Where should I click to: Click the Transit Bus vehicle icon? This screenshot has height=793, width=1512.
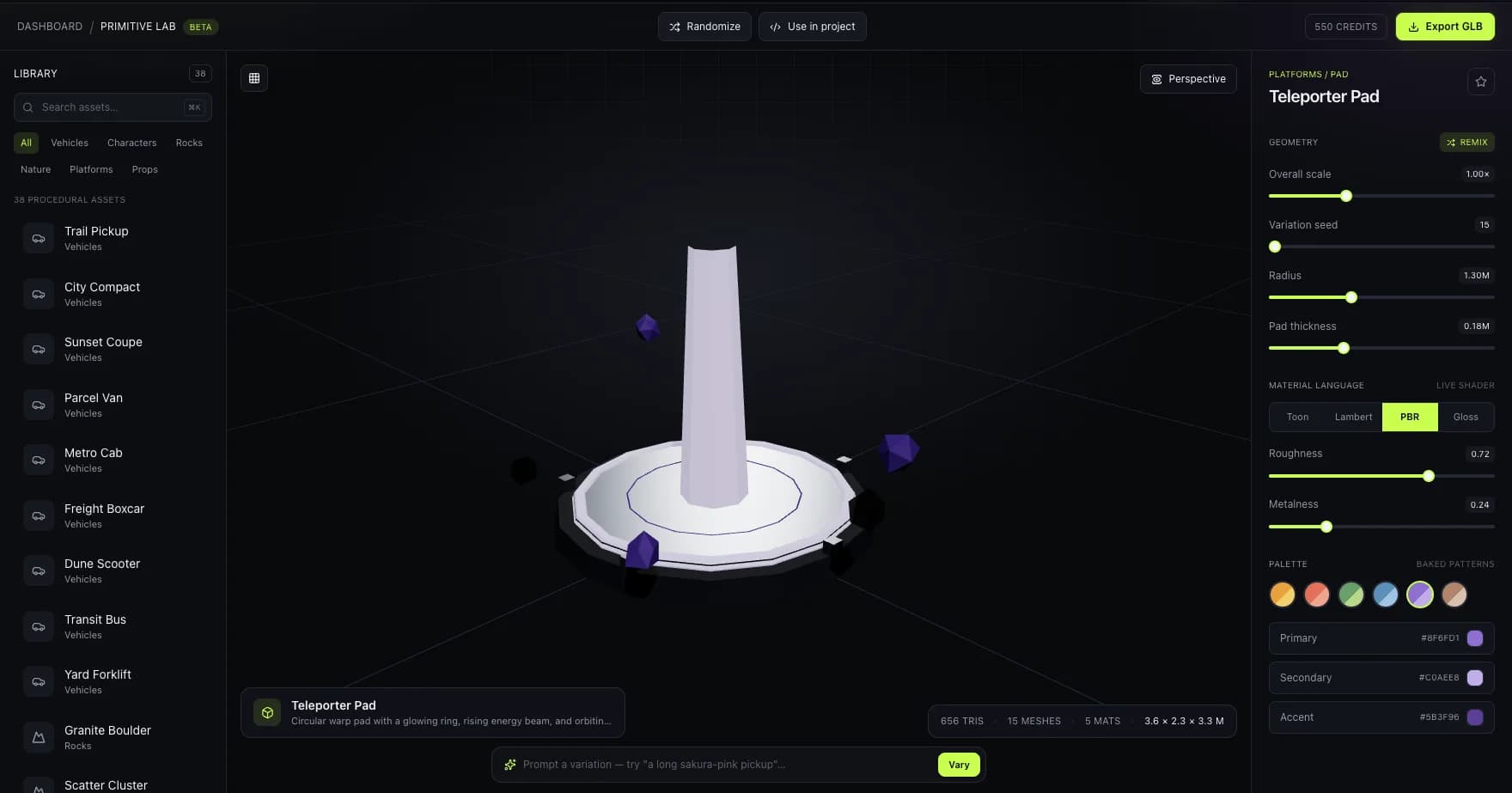click(39, 626)
